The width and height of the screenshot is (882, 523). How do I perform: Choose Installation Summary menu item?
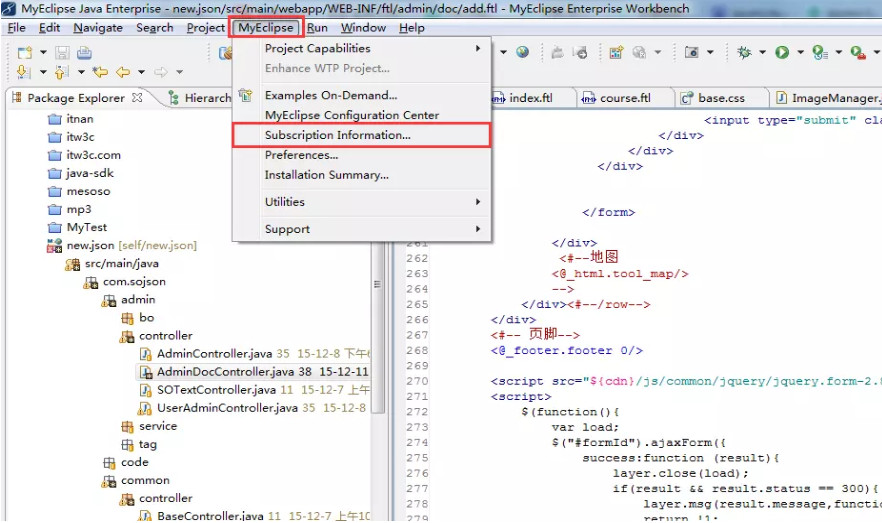(x=362, y=175)
